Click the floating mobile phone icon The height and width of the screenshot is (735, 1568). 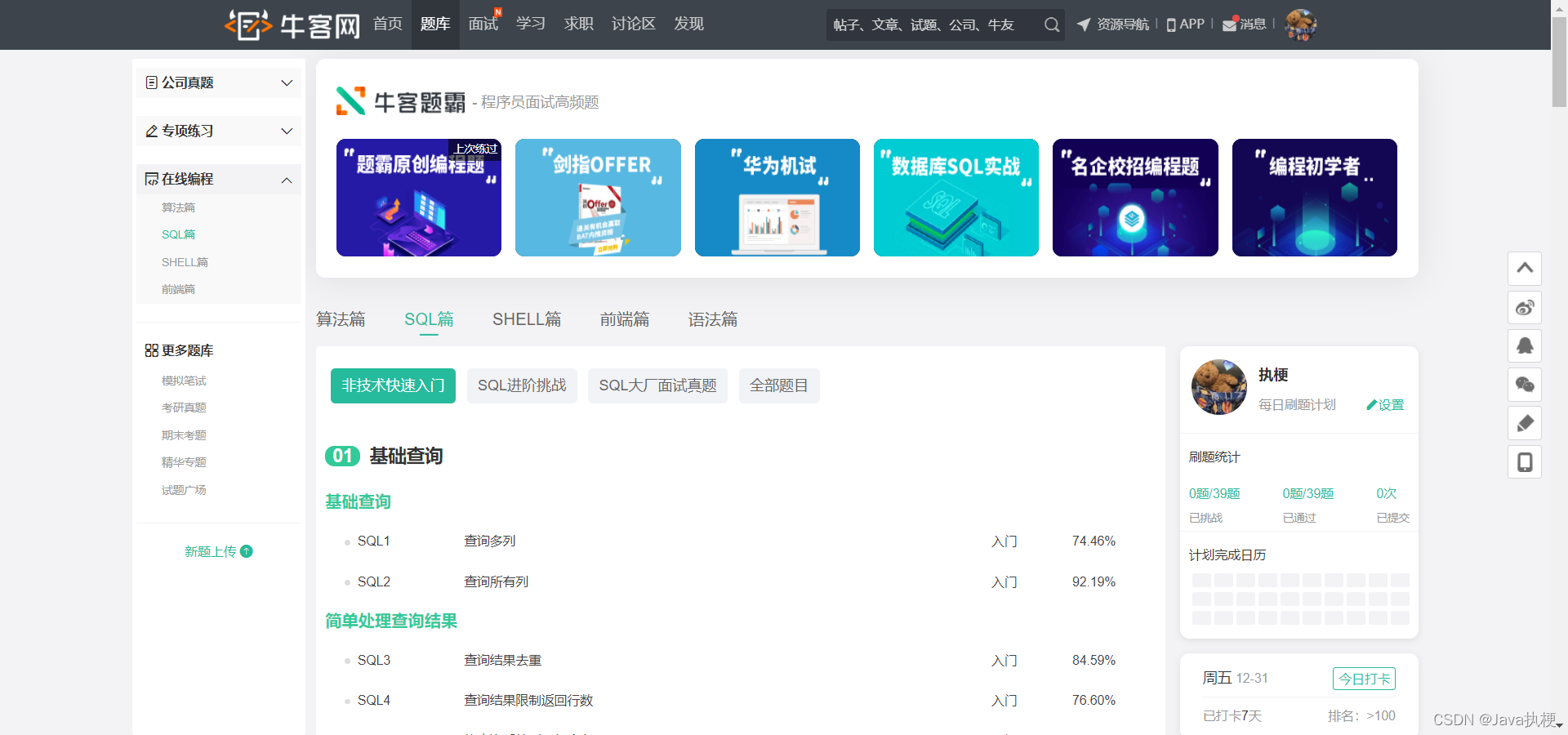click(1525, 462)
